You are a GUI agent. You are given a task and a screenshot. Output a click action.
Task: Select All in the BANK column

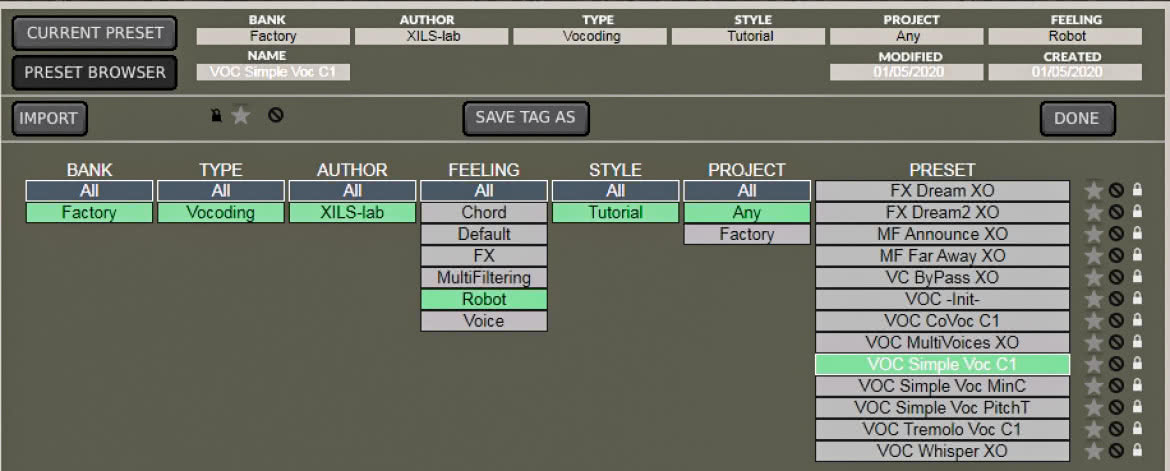tap(90, 191)
